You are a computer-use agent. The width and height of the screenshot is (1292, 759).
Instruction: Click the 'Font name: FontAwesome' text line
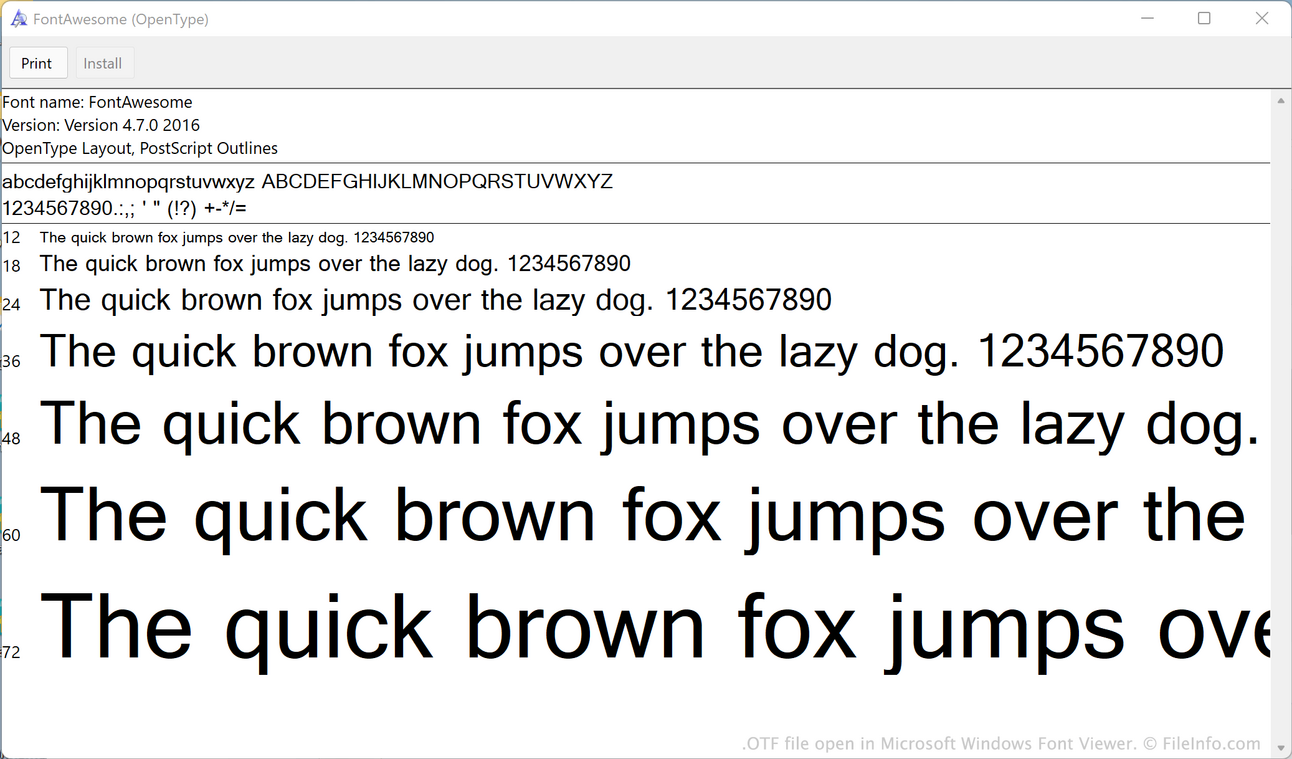[x=97, y=102]
